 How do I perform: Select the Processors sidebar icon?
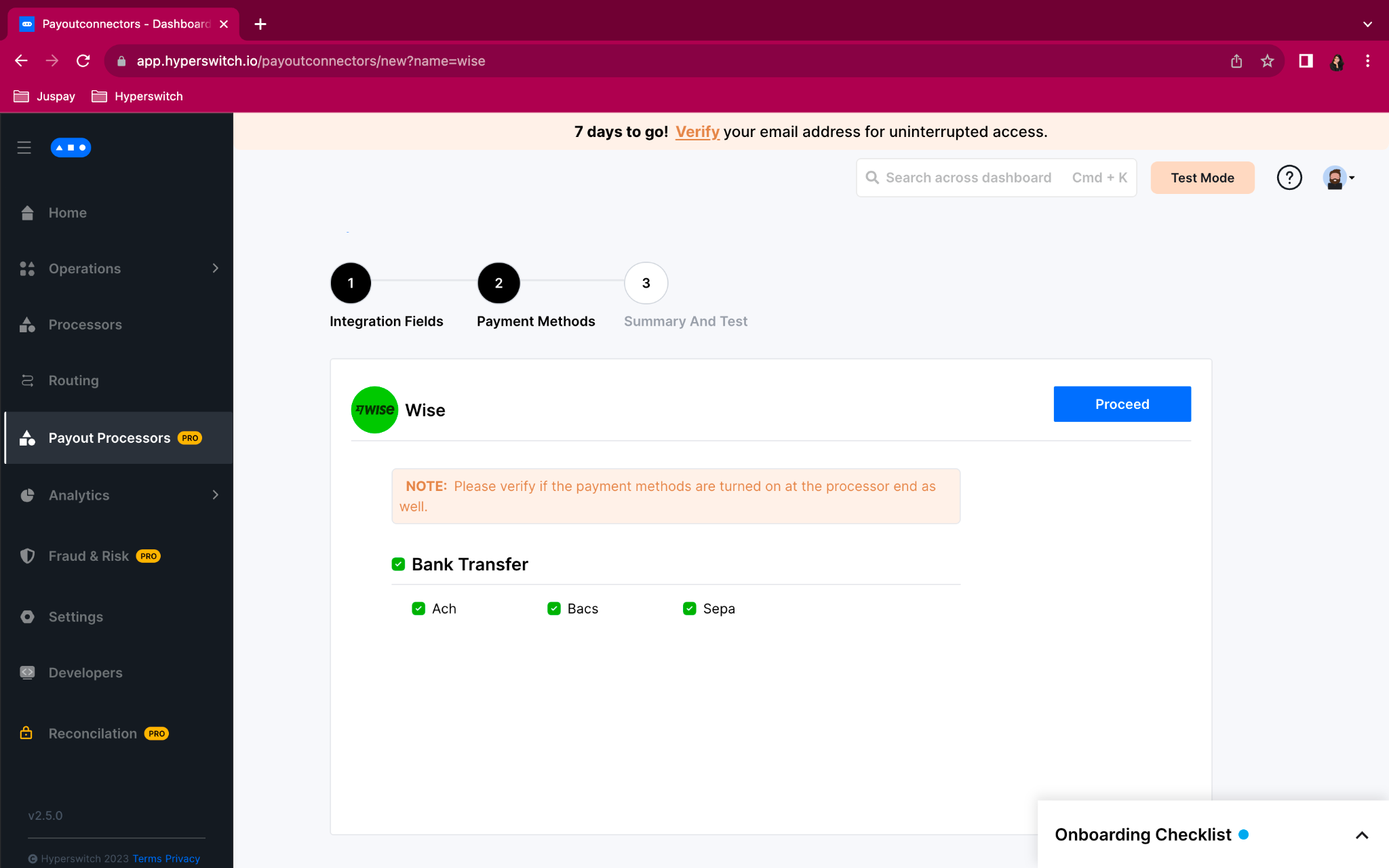pos(27,324)
